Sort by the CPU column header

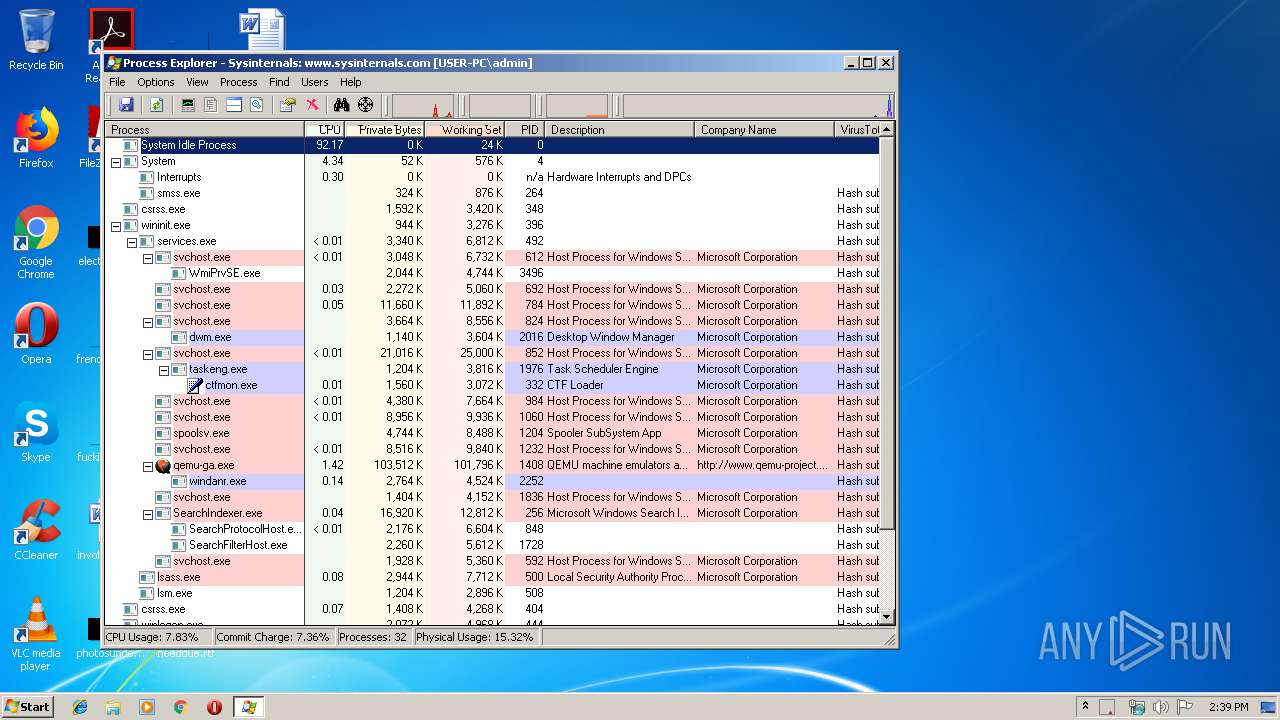325,129
